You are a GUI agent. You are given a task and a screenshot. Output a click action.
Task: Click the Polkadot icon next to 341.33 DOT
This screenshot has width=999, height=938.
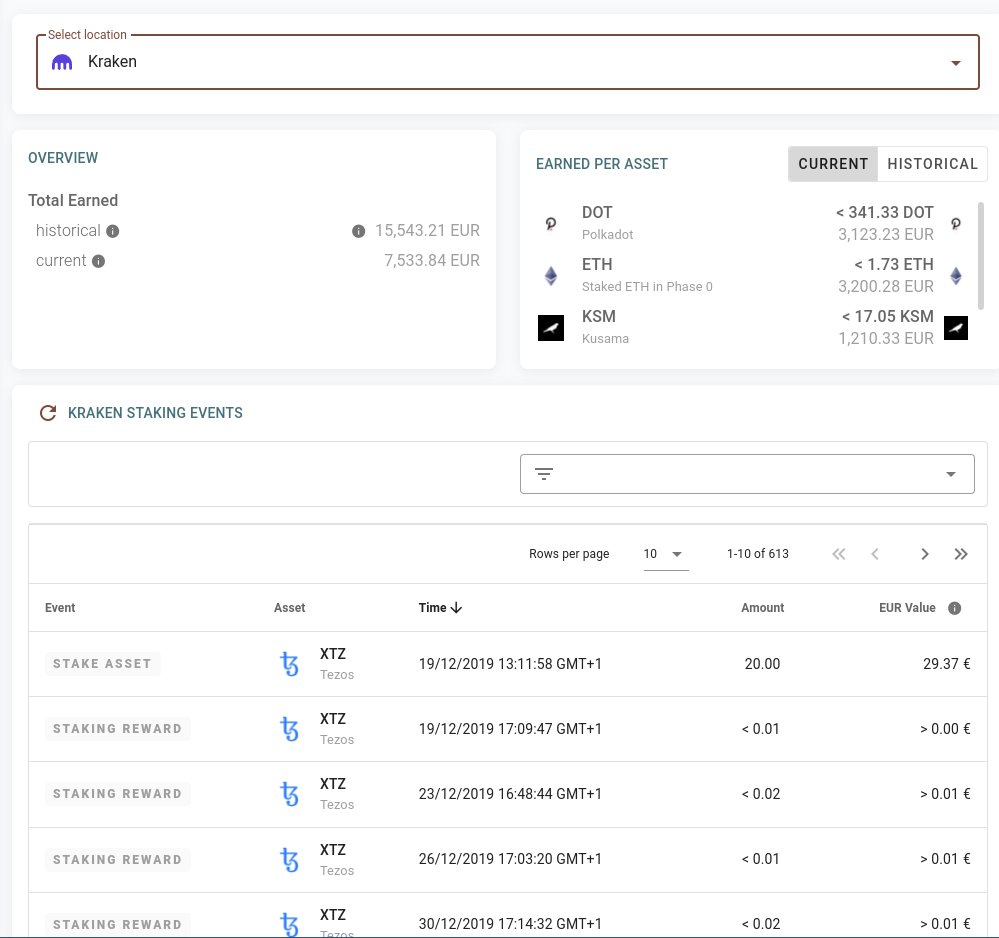tap(956, 223)
